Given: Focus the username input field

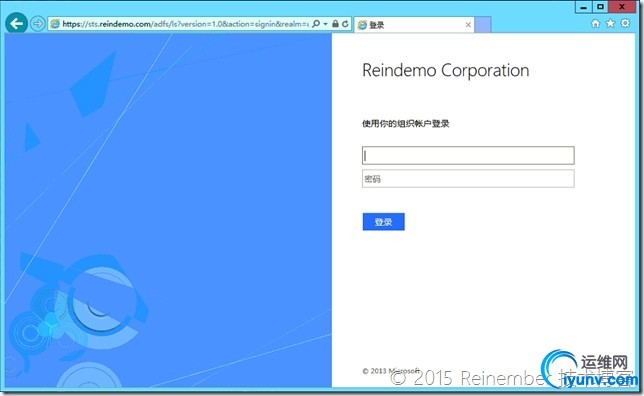Looking at the screenshot, I should [468, 155].
